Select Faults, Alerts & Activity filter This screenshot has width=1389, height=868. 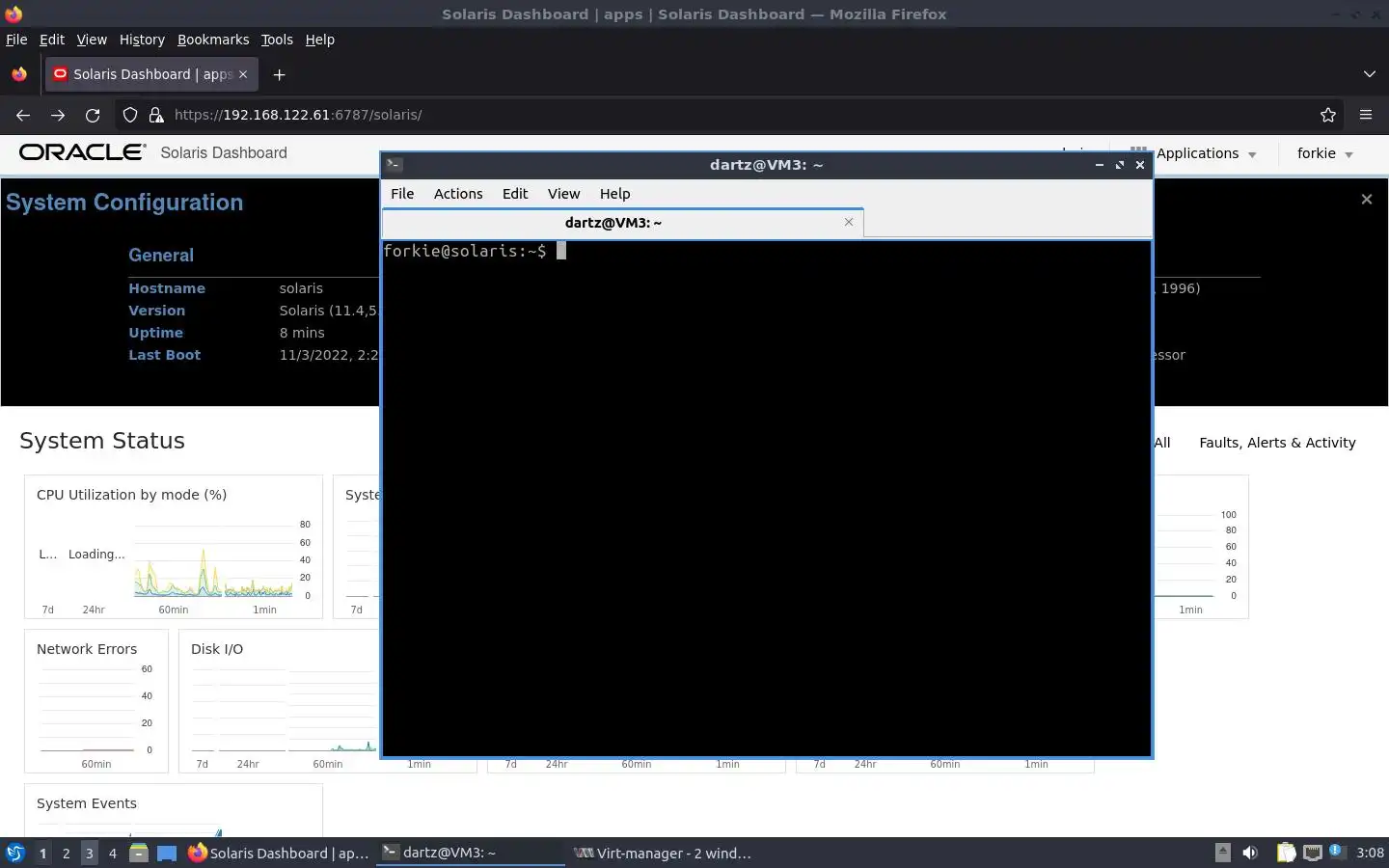1277,443
